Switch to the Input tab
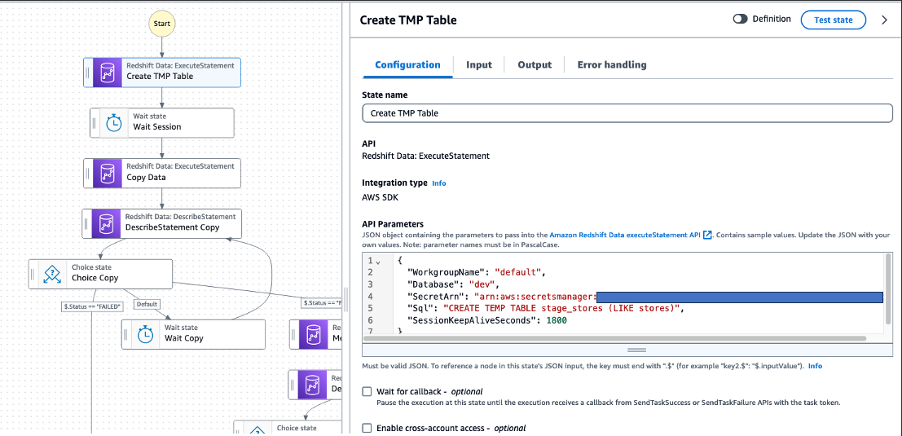The width and height of the screenshot is (902, 436). pyautogui.click(x=478, y=65)
